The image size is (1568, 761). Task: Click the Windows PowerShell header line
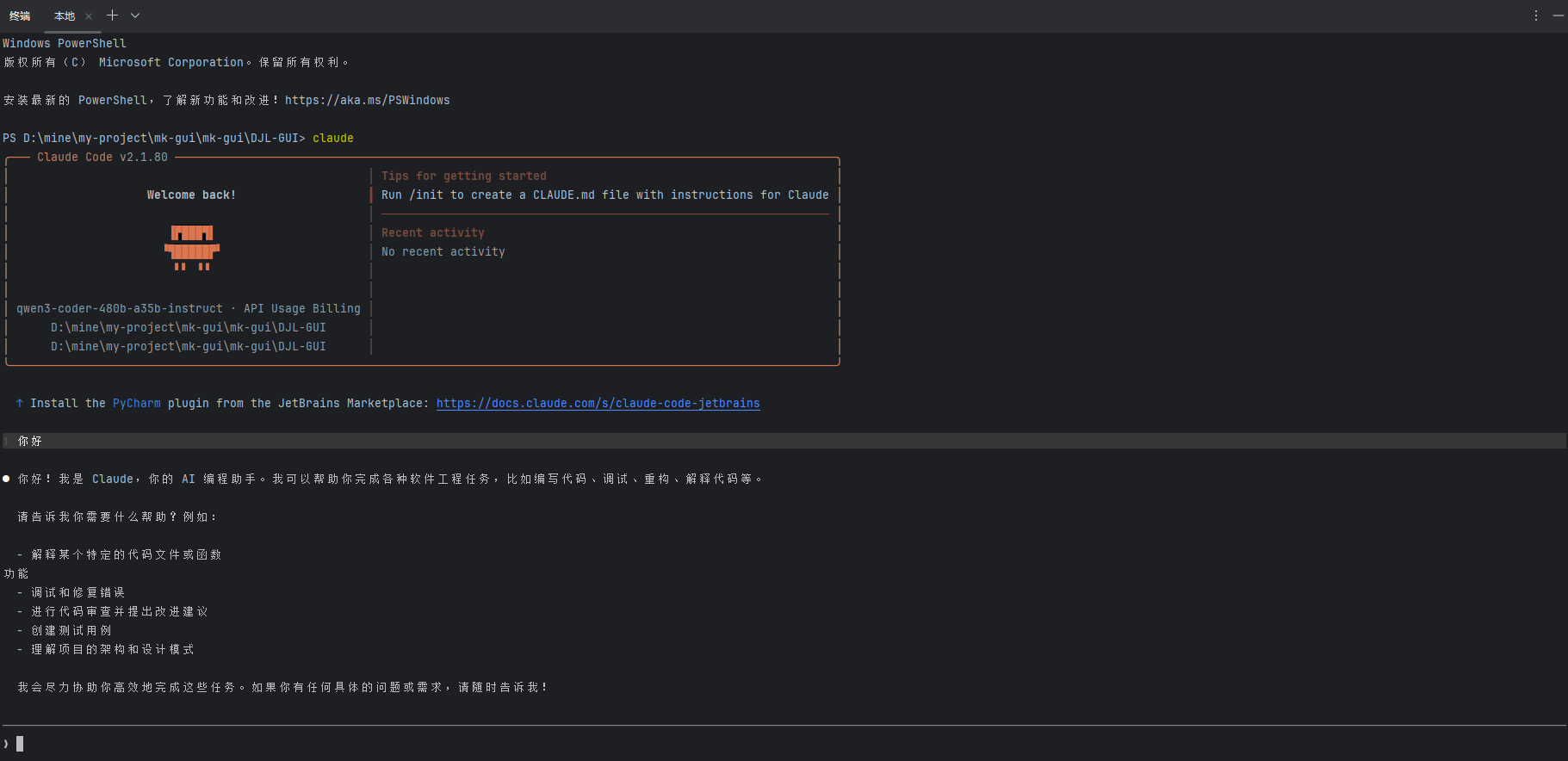[65, 43]
